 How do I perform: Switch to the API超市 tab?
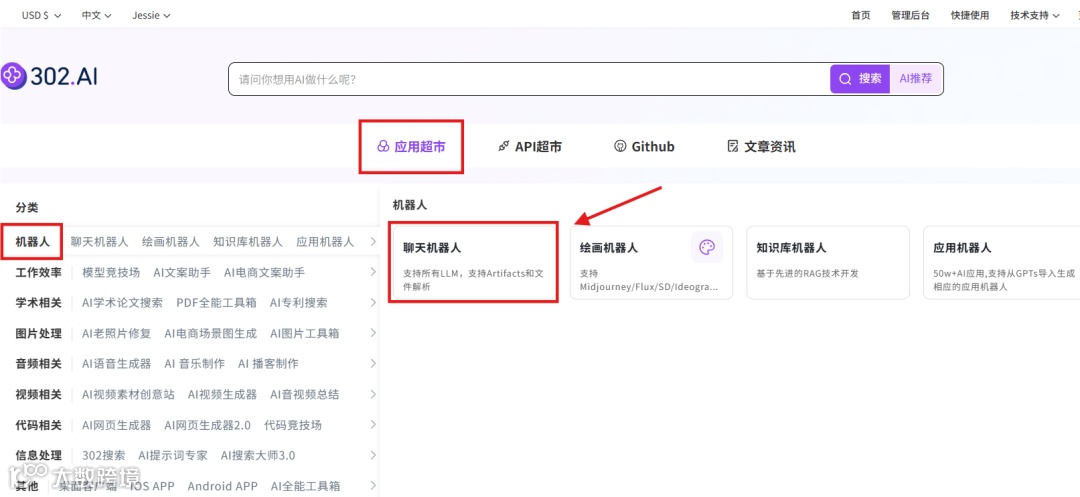529,147
